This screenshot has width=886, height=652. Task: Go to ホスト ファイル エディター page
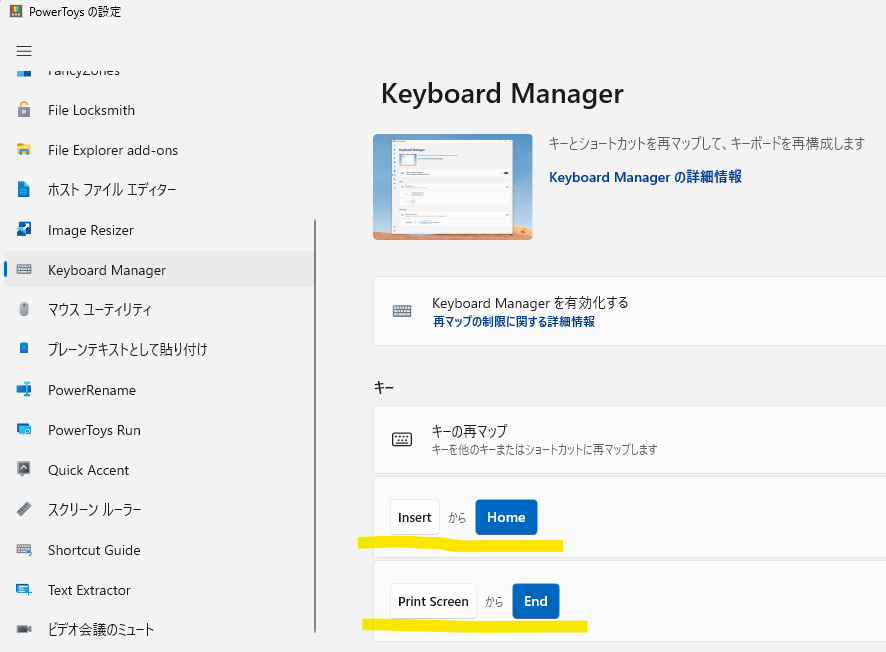click(x=159, y=190)
